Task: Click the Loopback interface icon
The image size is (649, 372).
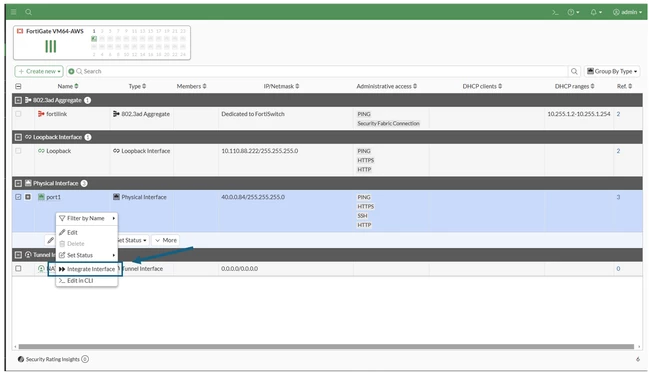Action: [41, 151]
